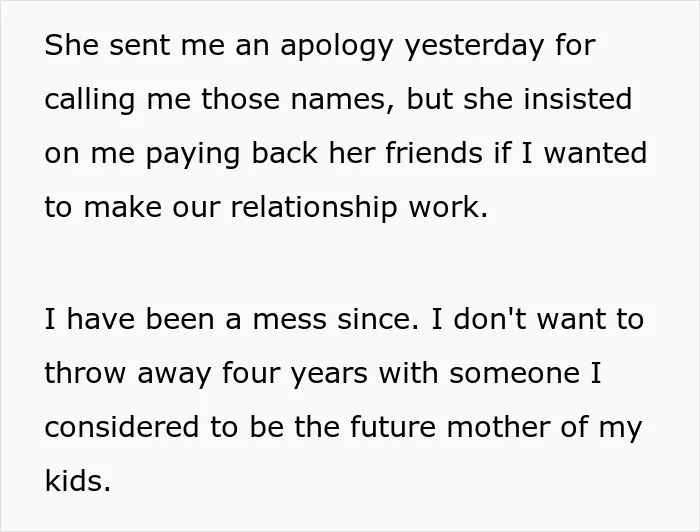The image size is (700, 532).
Task: Click the word "insisted"
Action: tap(578, 98)
